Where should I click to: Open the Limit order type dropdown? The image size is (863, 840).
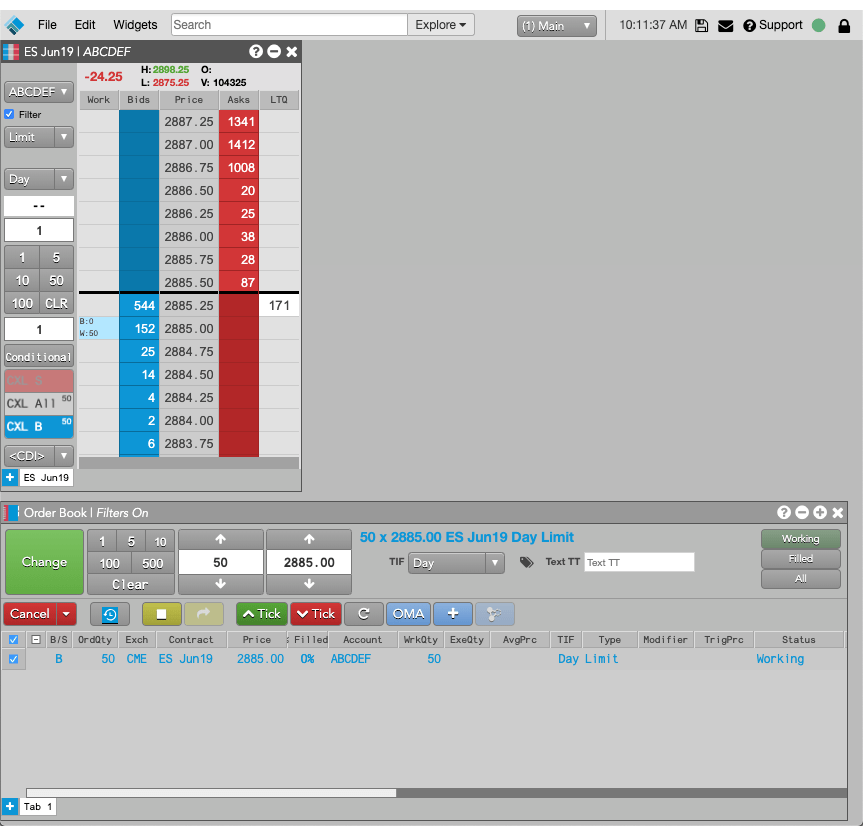pos(64,137)
